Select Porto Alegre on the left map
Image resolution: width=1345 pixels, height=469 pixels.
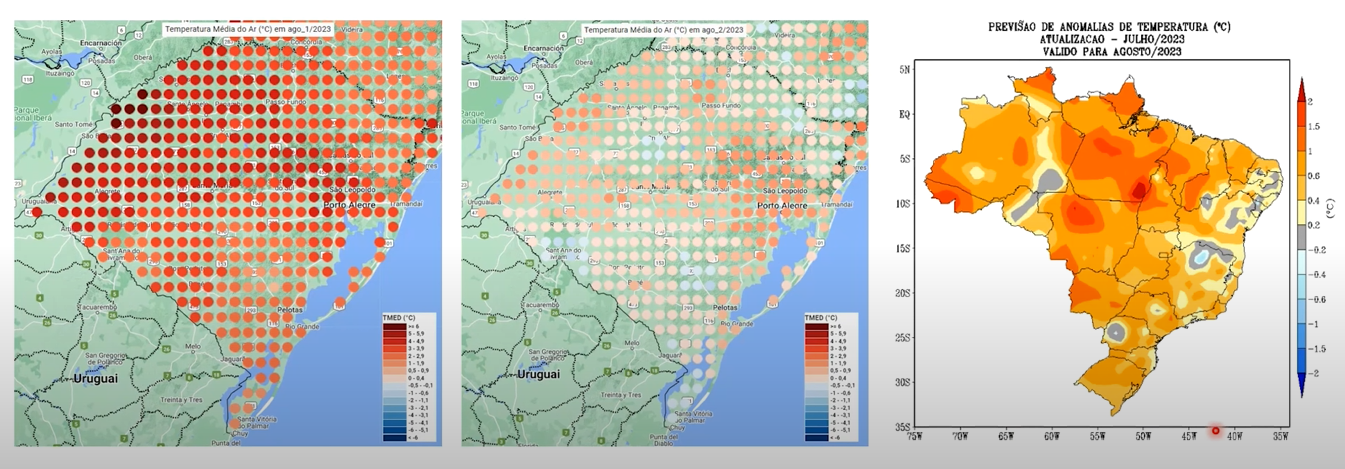pos(348,205)
